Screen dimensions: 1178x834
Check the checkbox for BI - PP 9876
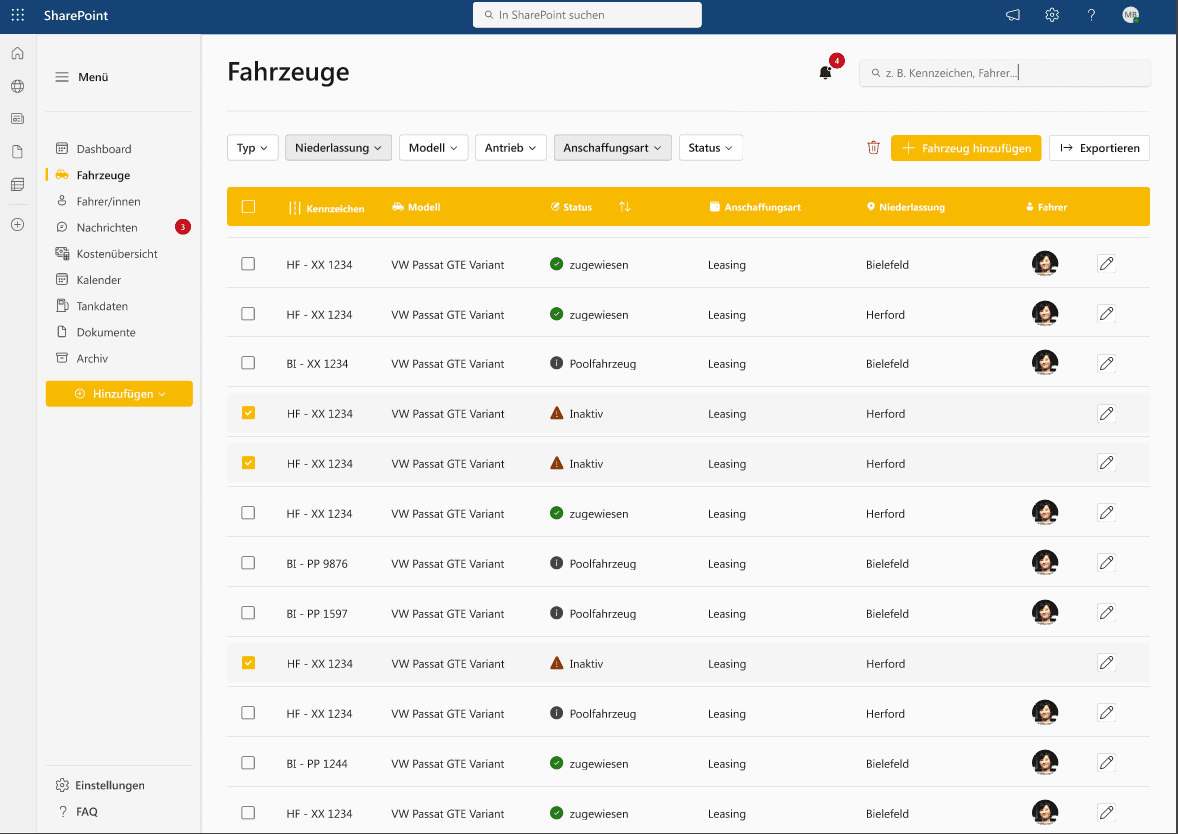coord(248,563)
